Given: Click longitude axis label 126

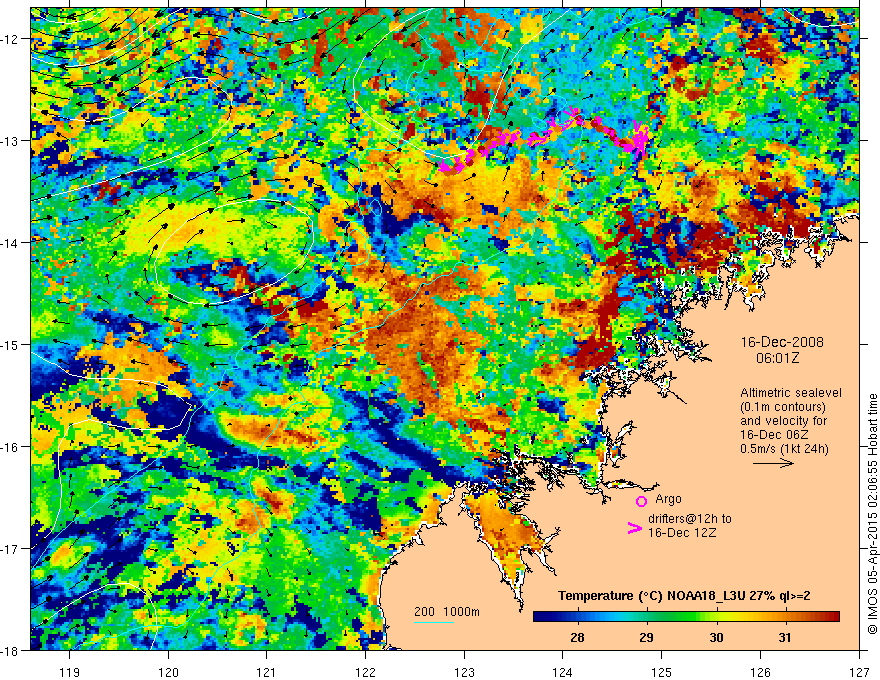Looking at the screenshot, I should pos(760,672).
